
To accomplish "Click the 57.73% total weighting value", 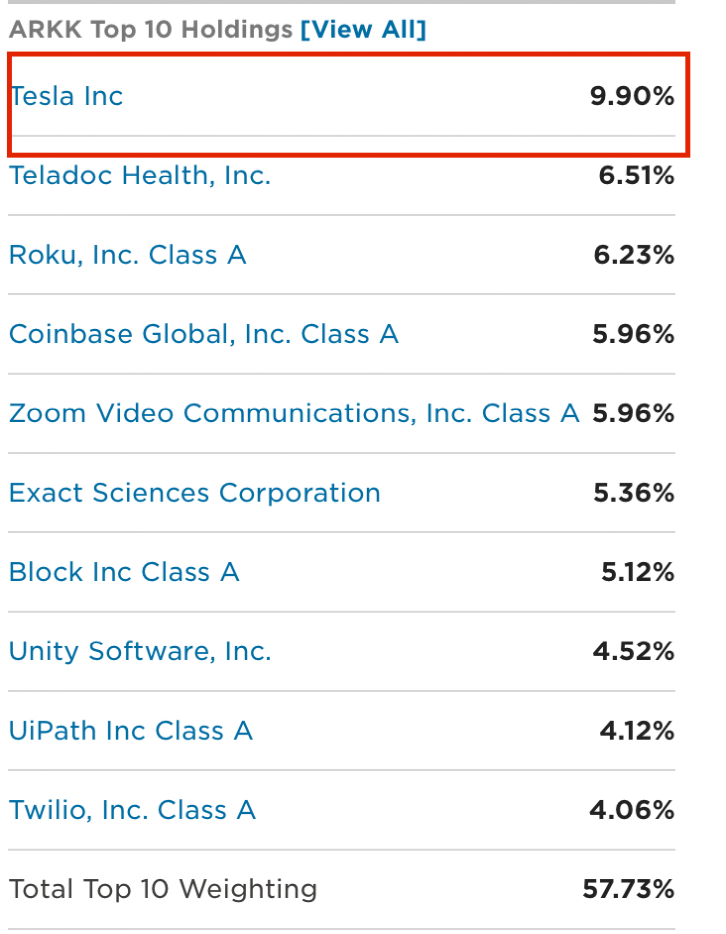I will 628,889.
